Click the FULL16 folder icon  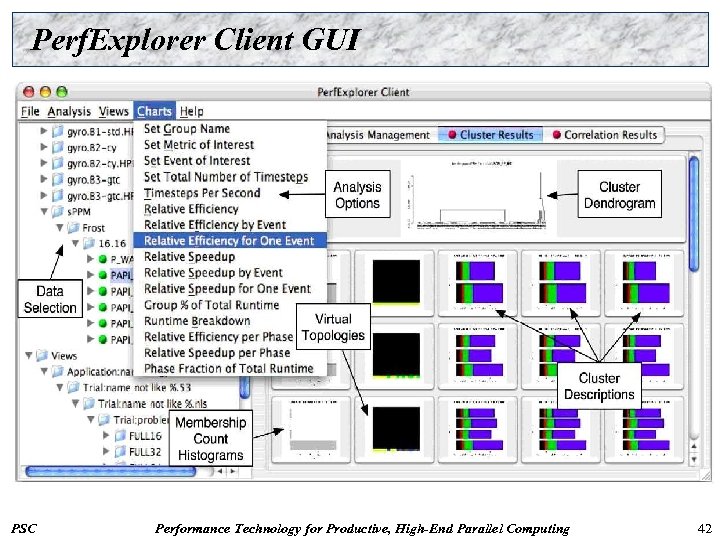point(120,435)
